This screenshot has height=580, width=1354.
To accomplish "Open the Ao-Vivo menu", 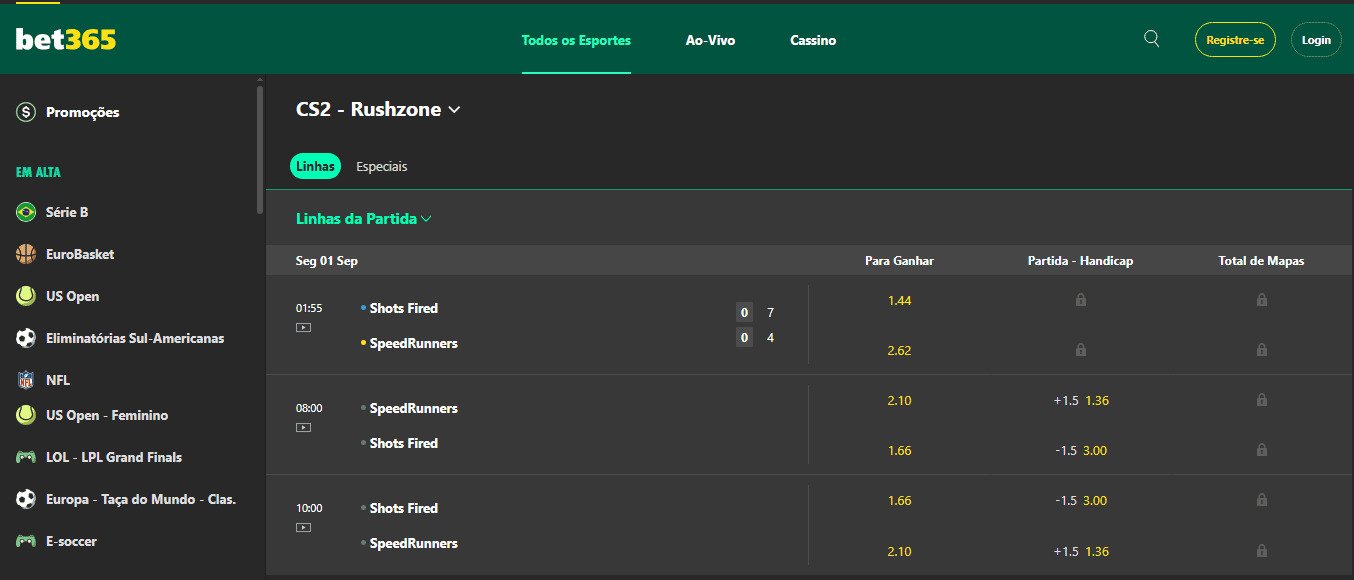I will tap(710, 41).
